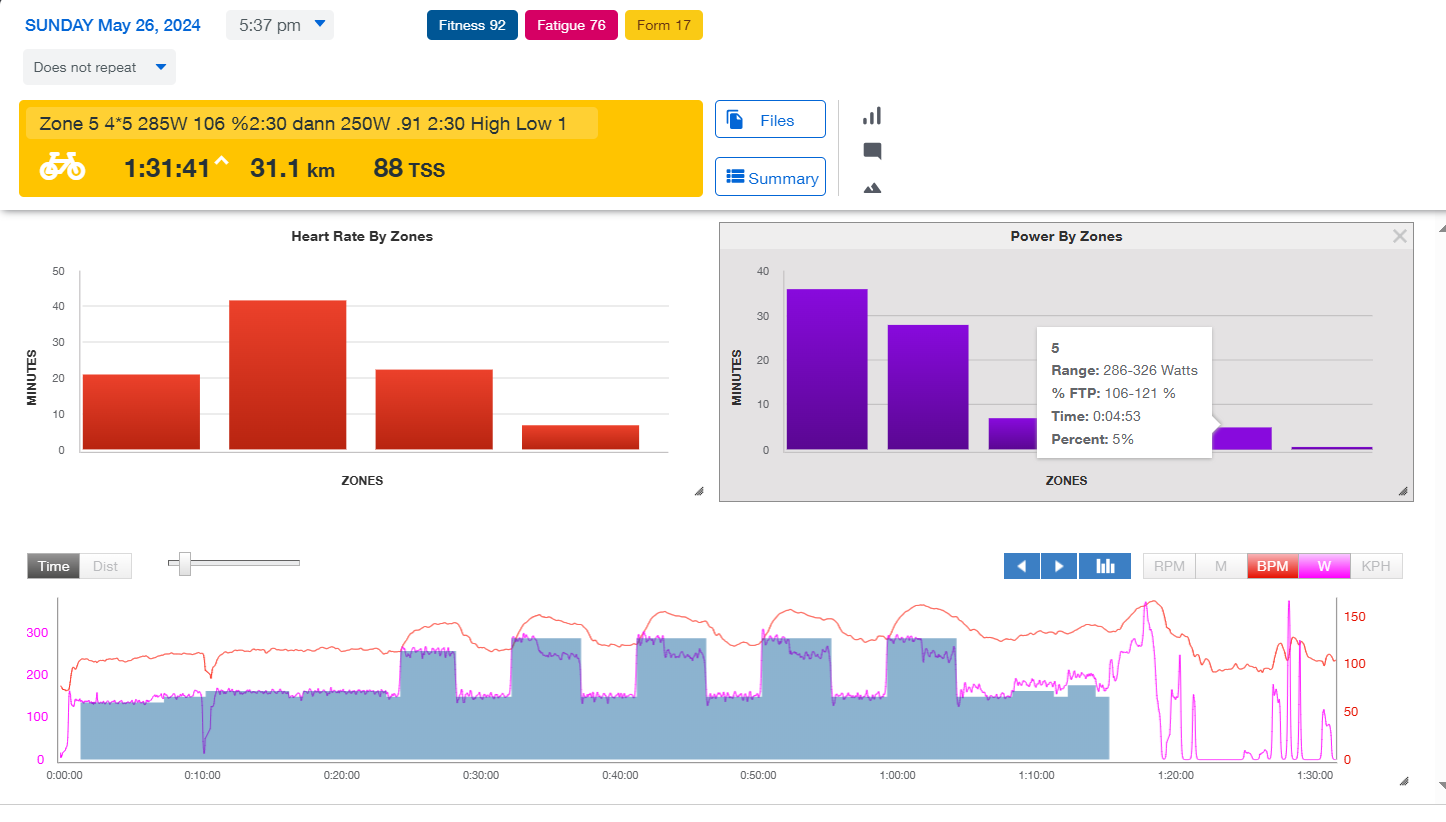
Task: Open the 5:37 pm time dropdown
Action: point(280,25)
